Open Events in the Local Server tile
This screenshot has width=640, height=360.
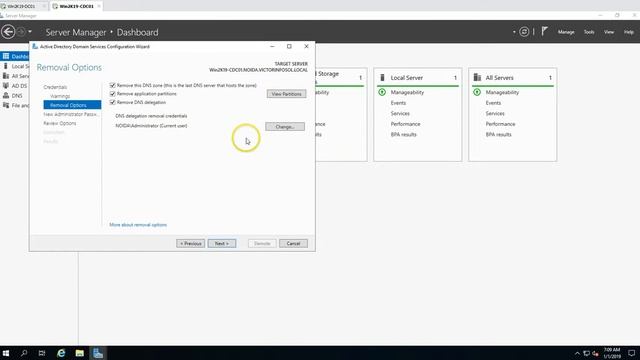[398, 103]
